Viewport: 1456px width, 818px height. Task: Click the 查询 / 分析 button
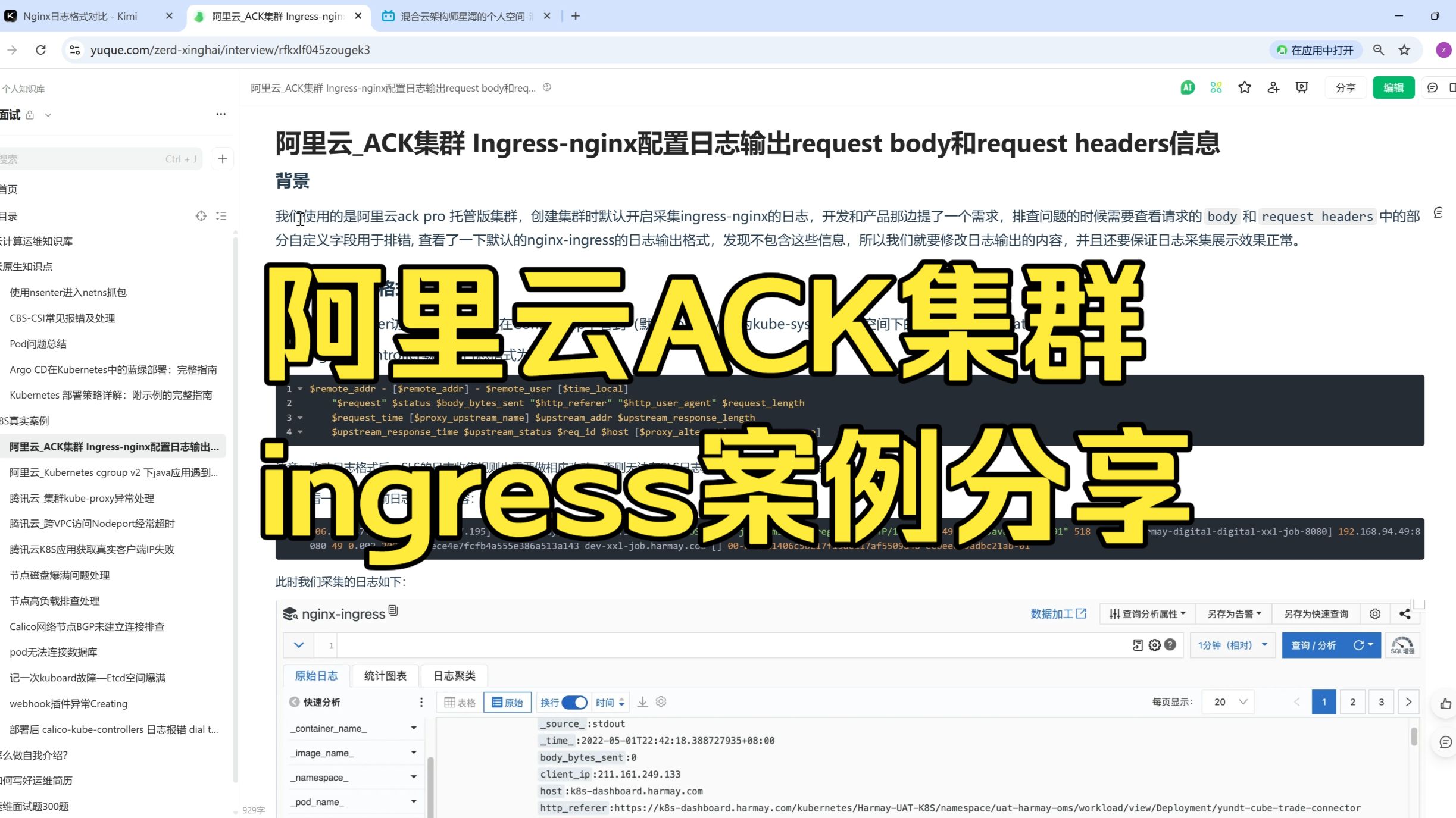[1313, 645]
